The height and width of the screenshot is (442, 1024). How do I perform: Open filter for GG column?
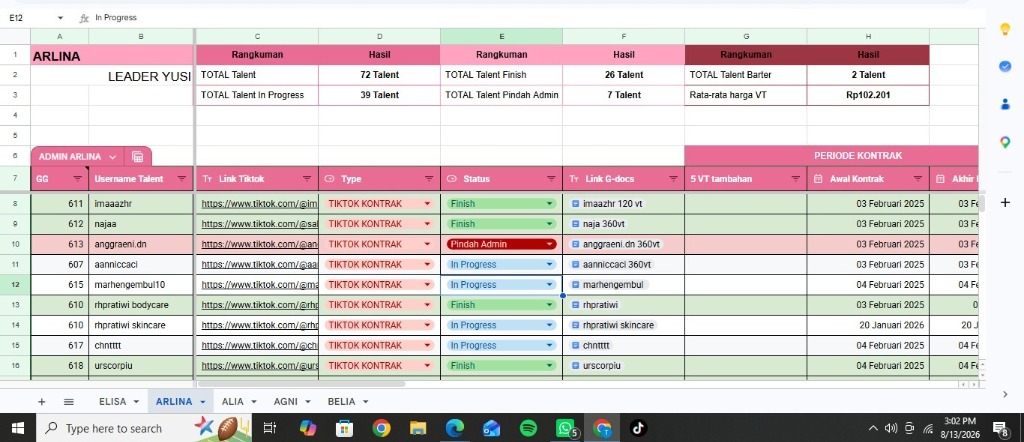pos(78,178)
